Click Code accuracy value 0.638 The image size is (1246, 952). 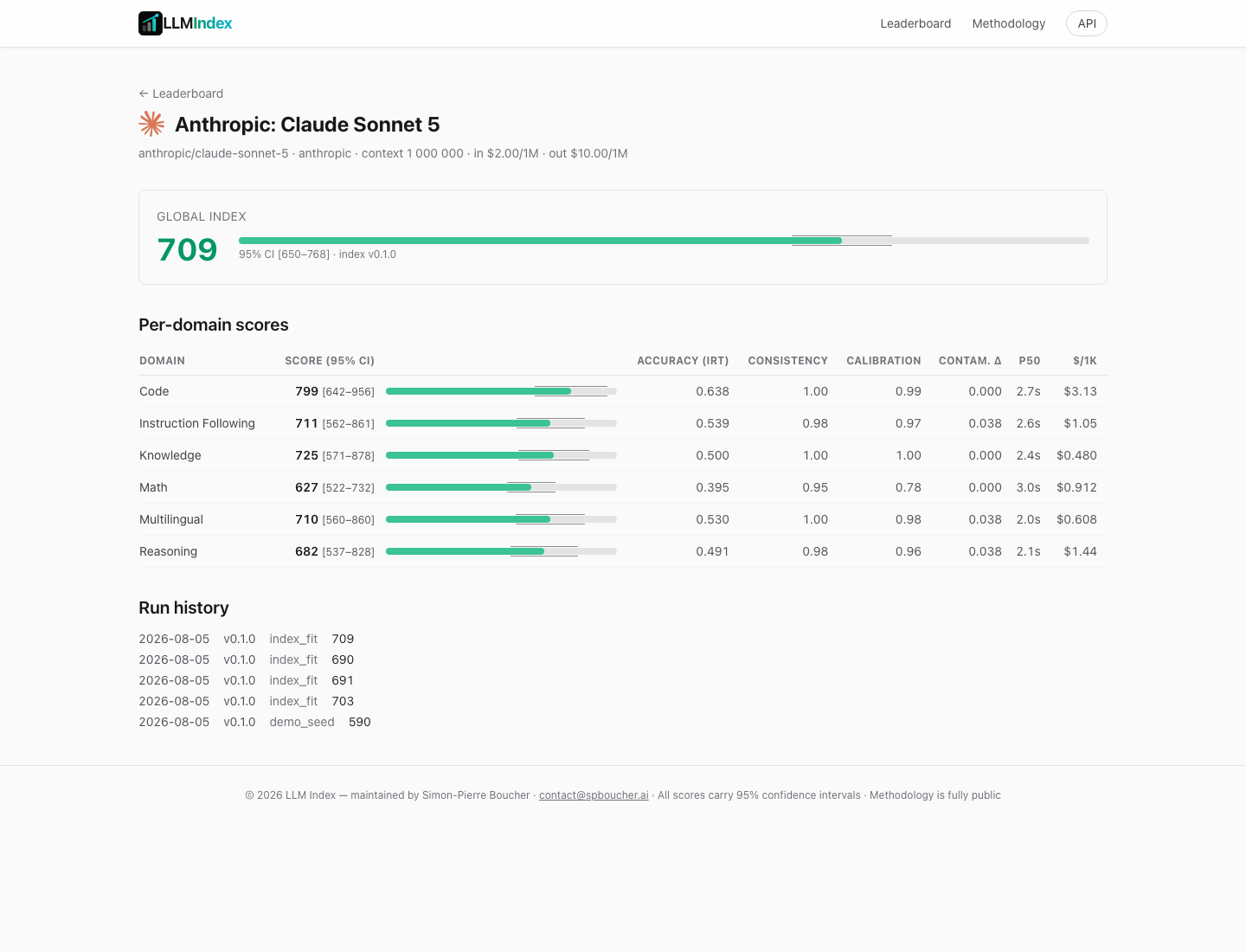click(712, 391)
